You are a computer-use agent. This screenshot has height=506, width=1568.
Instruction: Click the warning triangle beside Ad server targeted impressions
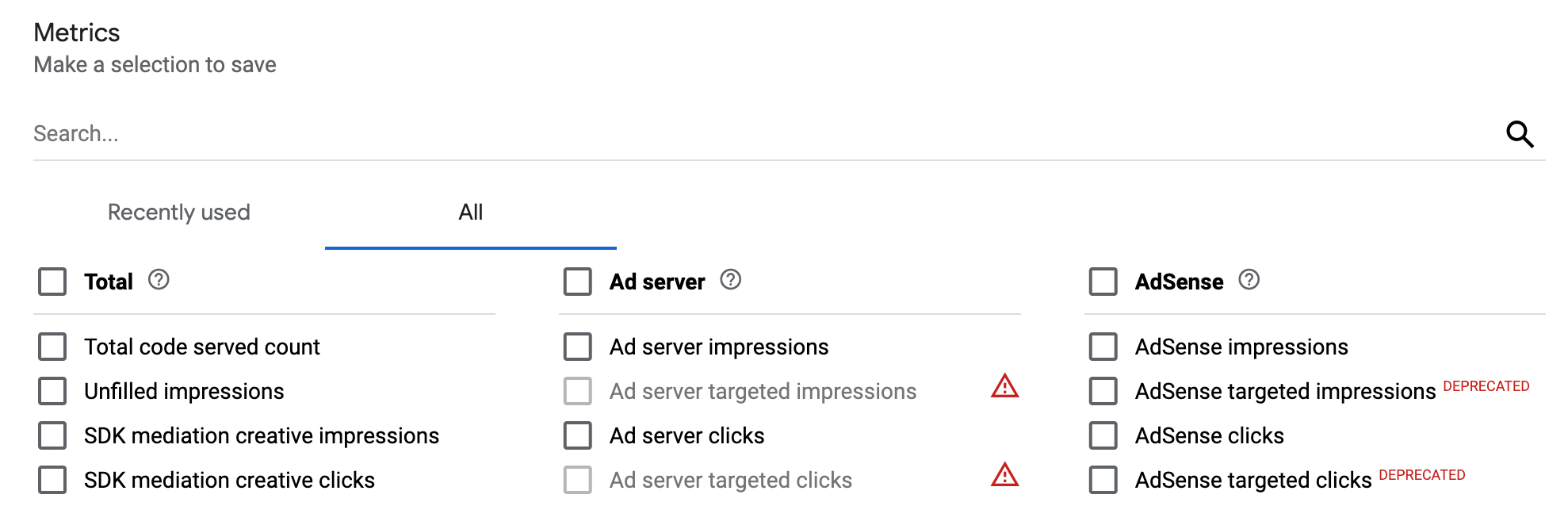tap(1004, 388)
